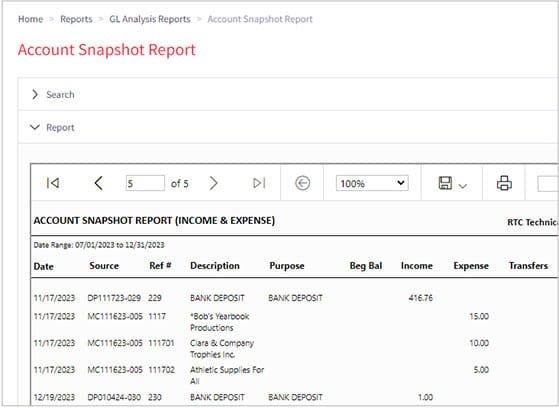Click the Expense column header
The image size is (559, 408).
click(471, 266)
